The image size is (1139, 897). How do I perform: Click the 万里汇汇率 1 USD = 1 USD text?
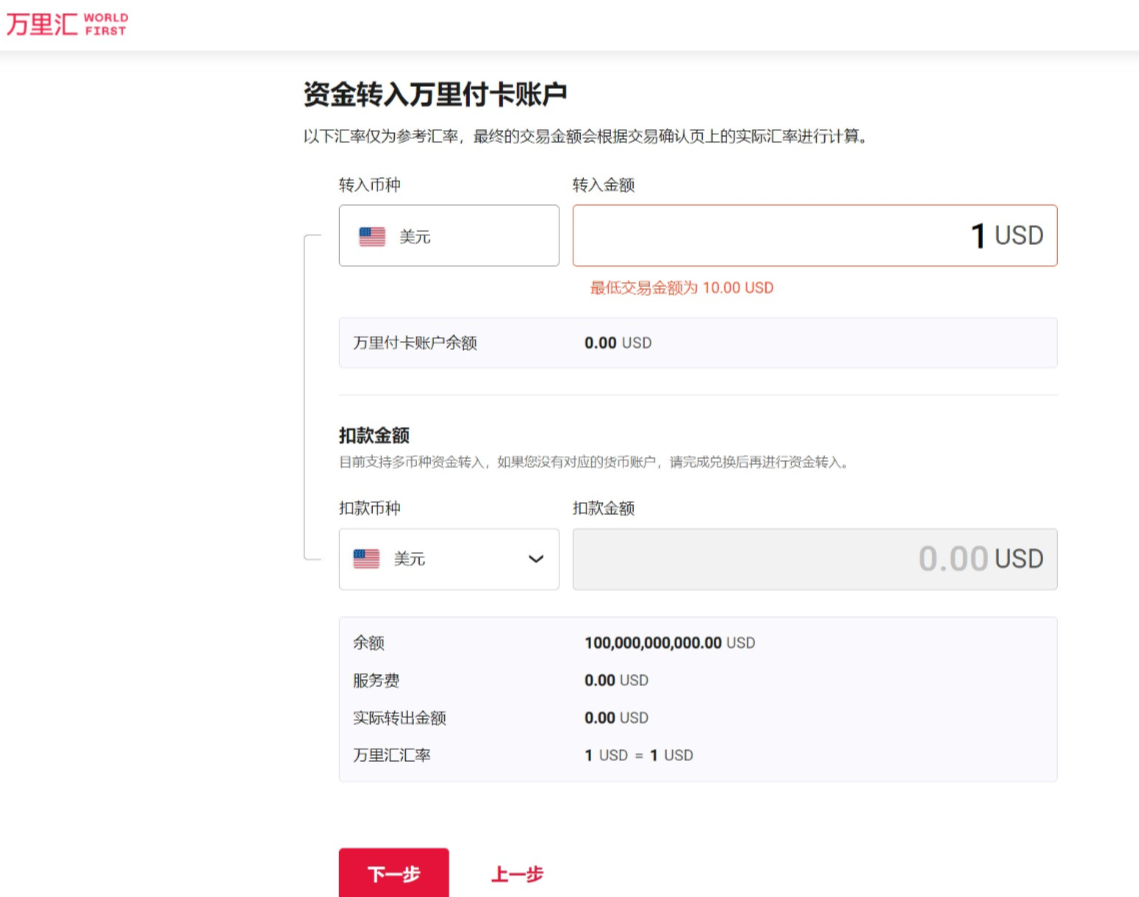(x=638, y=755)
